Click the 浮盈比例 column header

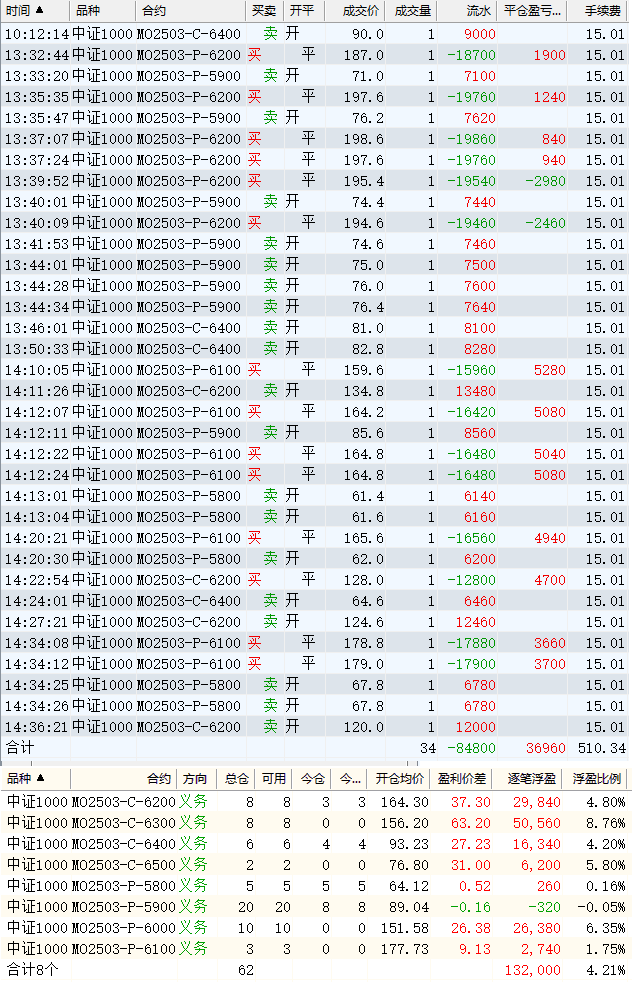596,778
